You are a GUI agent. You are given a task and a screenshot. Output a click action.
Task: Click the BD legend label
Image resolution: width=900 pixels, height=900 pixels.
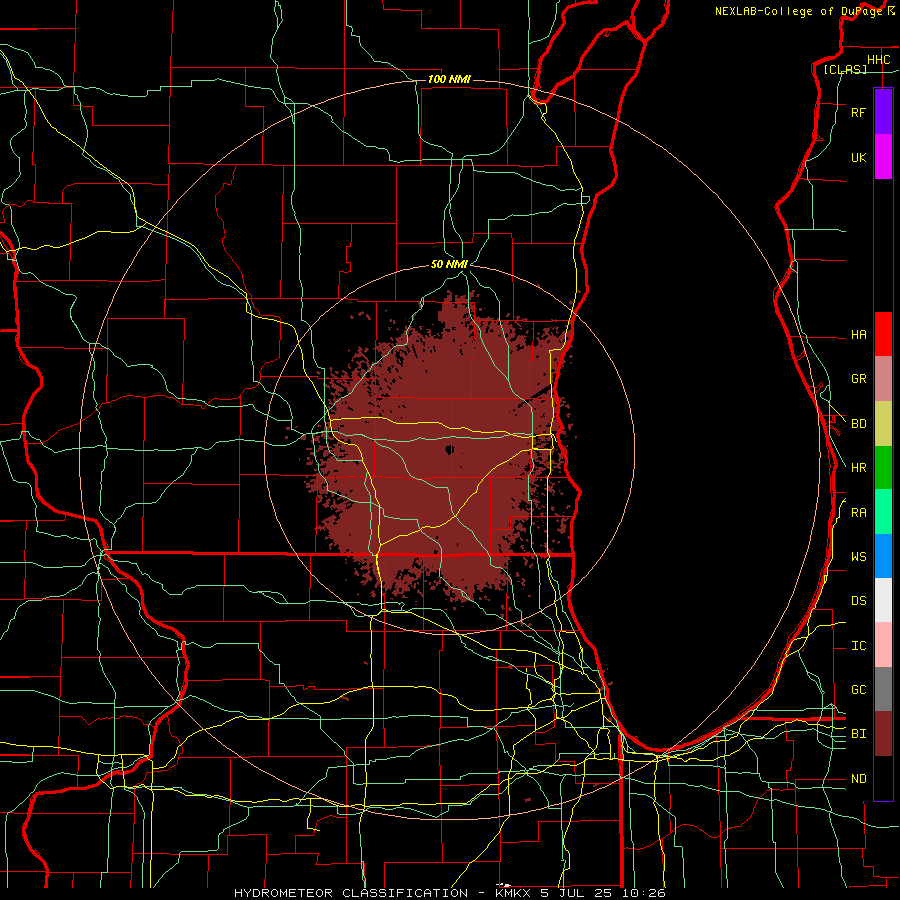858,424
